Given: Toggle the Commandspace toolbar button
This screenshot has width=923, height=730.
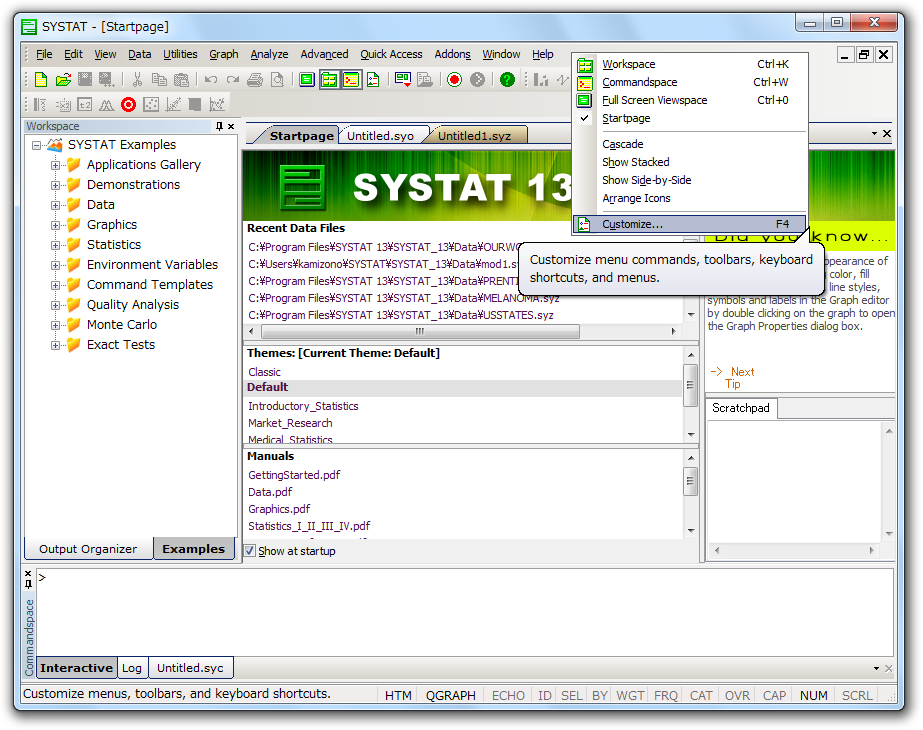Looking at the screenshot, I should click(x=351, y=79).
